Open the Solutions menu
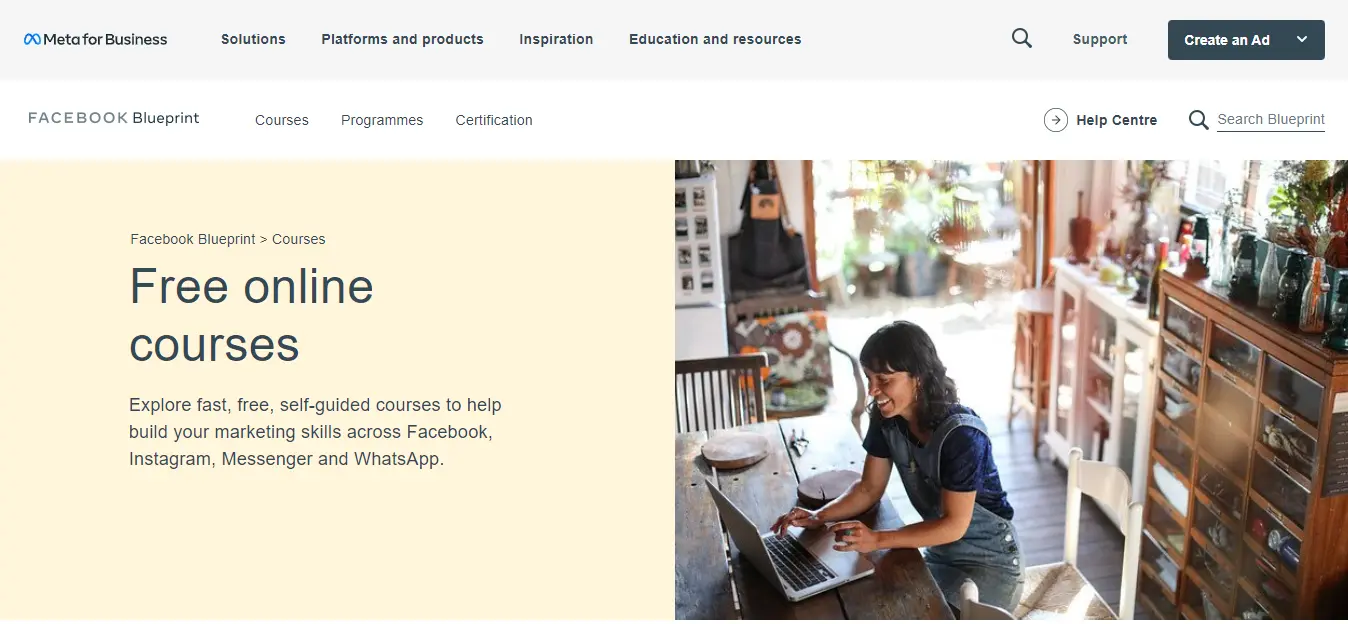Image resolution: width=1348 pixels, height=624 pixels. coord(253,40)
